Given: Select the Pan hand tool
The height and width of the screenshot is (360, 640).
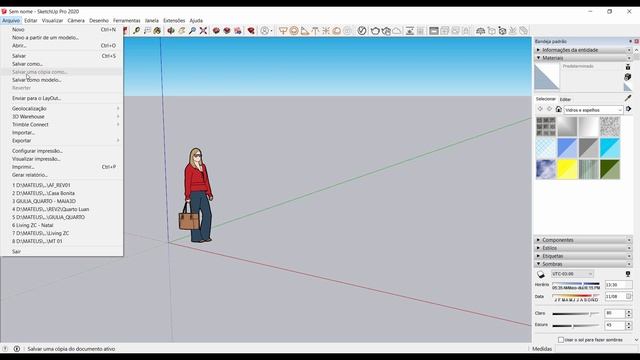Looking at the screenshot, I should pyautogui.click(x=182, y=31).
